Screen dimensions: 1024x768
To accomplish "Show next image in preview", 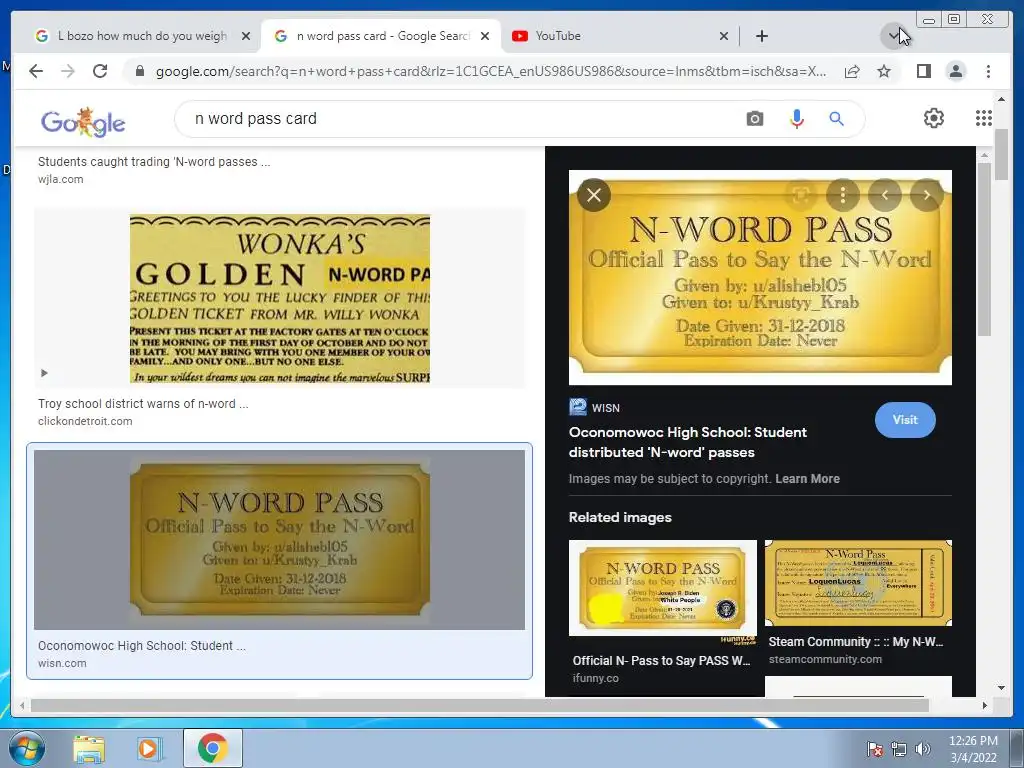I will pos(926,195).
